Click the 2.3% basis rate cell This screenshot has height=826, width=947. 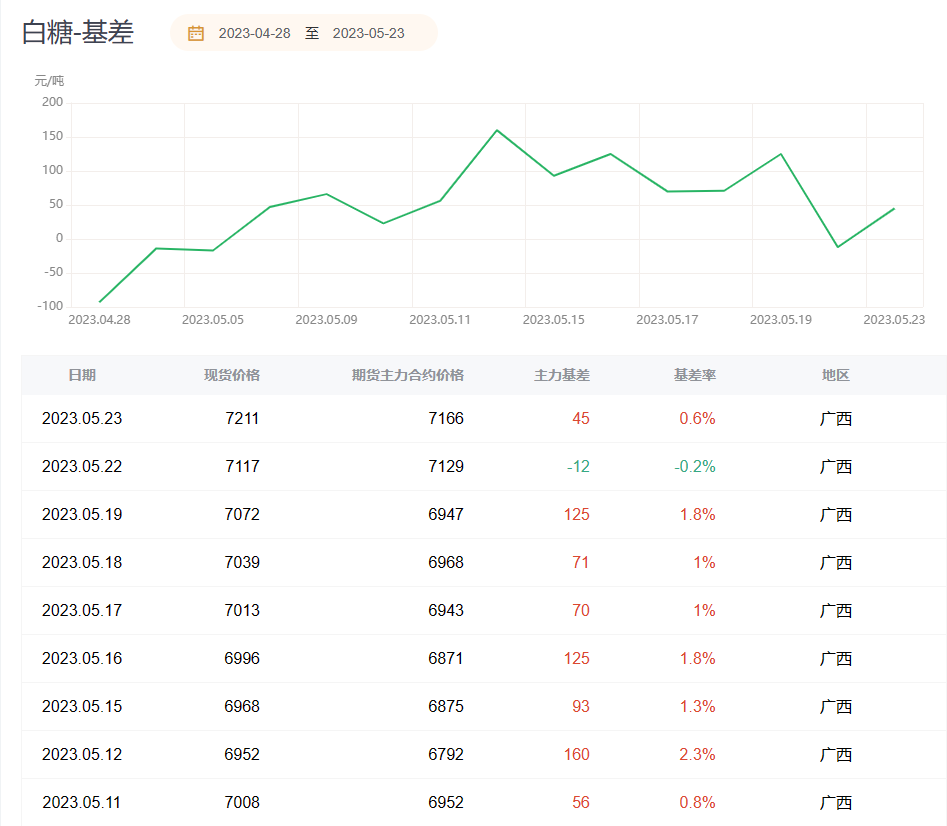pyautogui.click(x=697, y=754)
